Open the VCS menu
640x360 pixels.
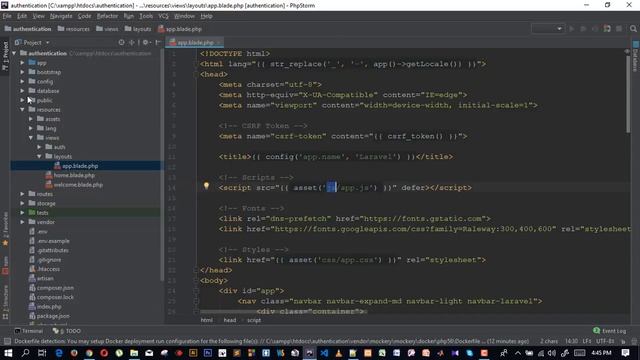click(x=163, y=16)
